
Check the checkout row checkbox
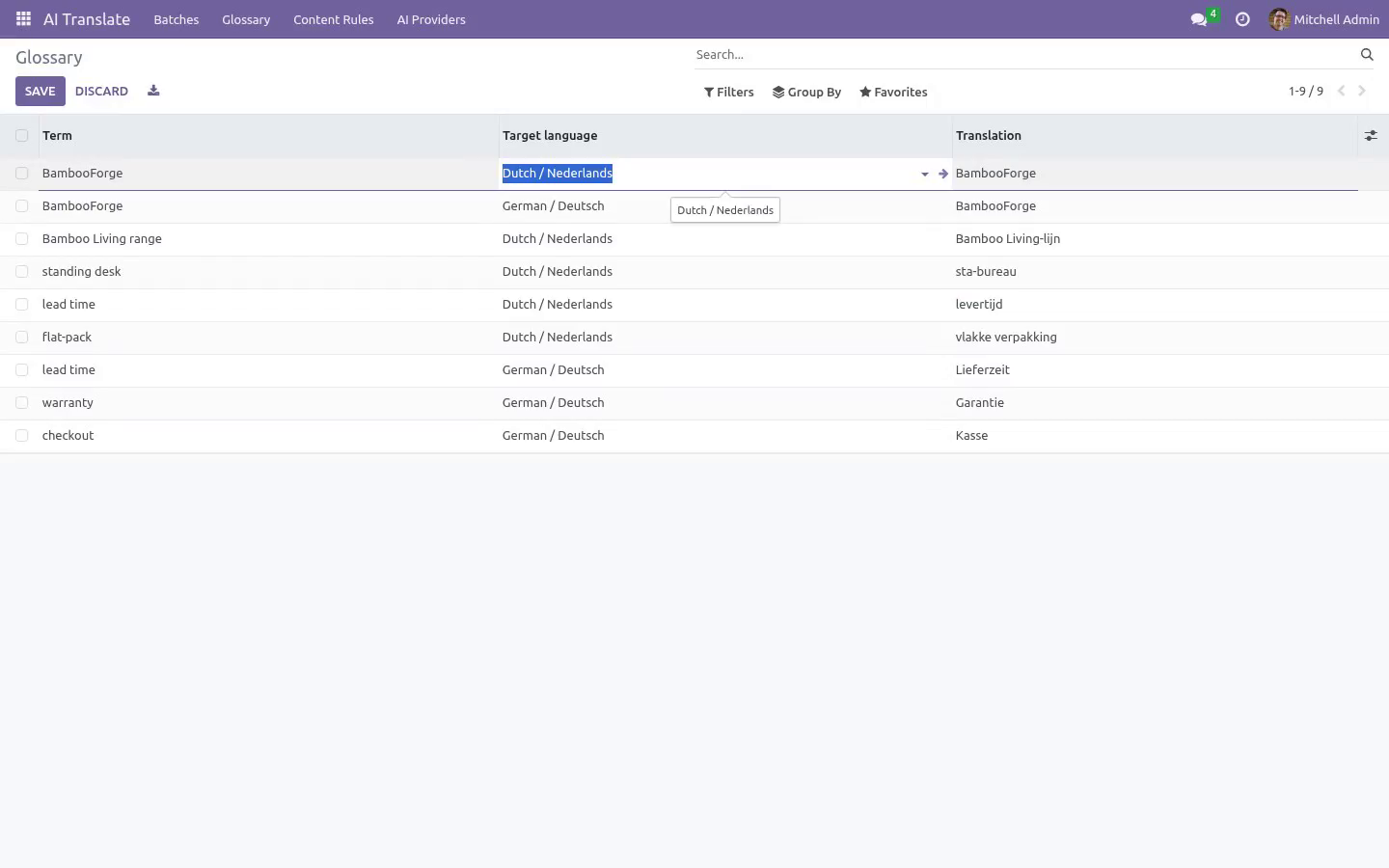point(21,436)
